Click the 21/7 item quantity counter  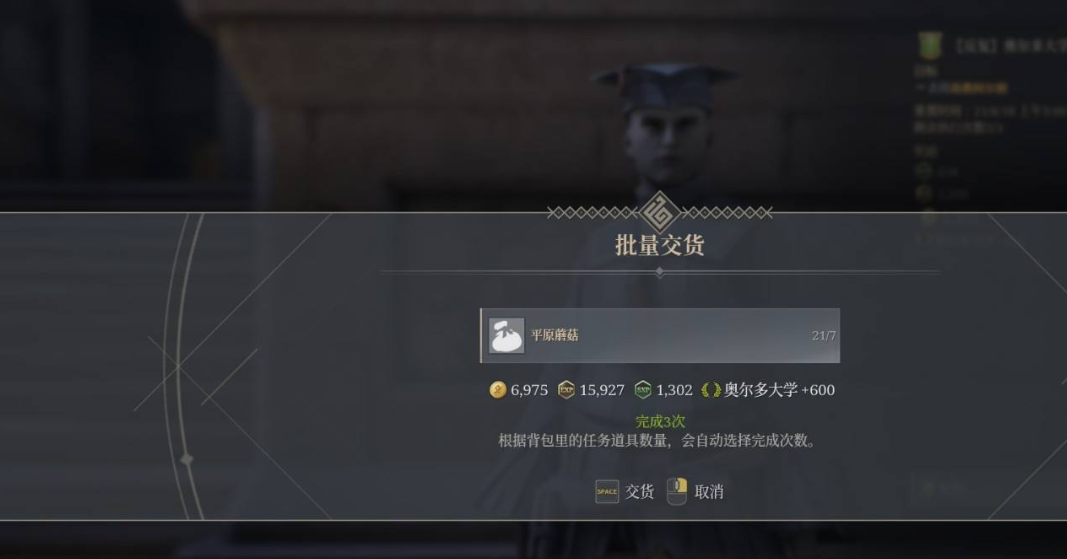[823, 336]
